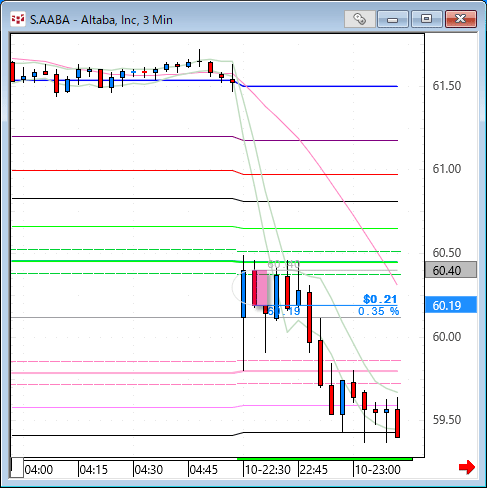Viewport: 487px width, 488px height.
Task: Click the 60.00 price axis label
Action: coord(447,337)
